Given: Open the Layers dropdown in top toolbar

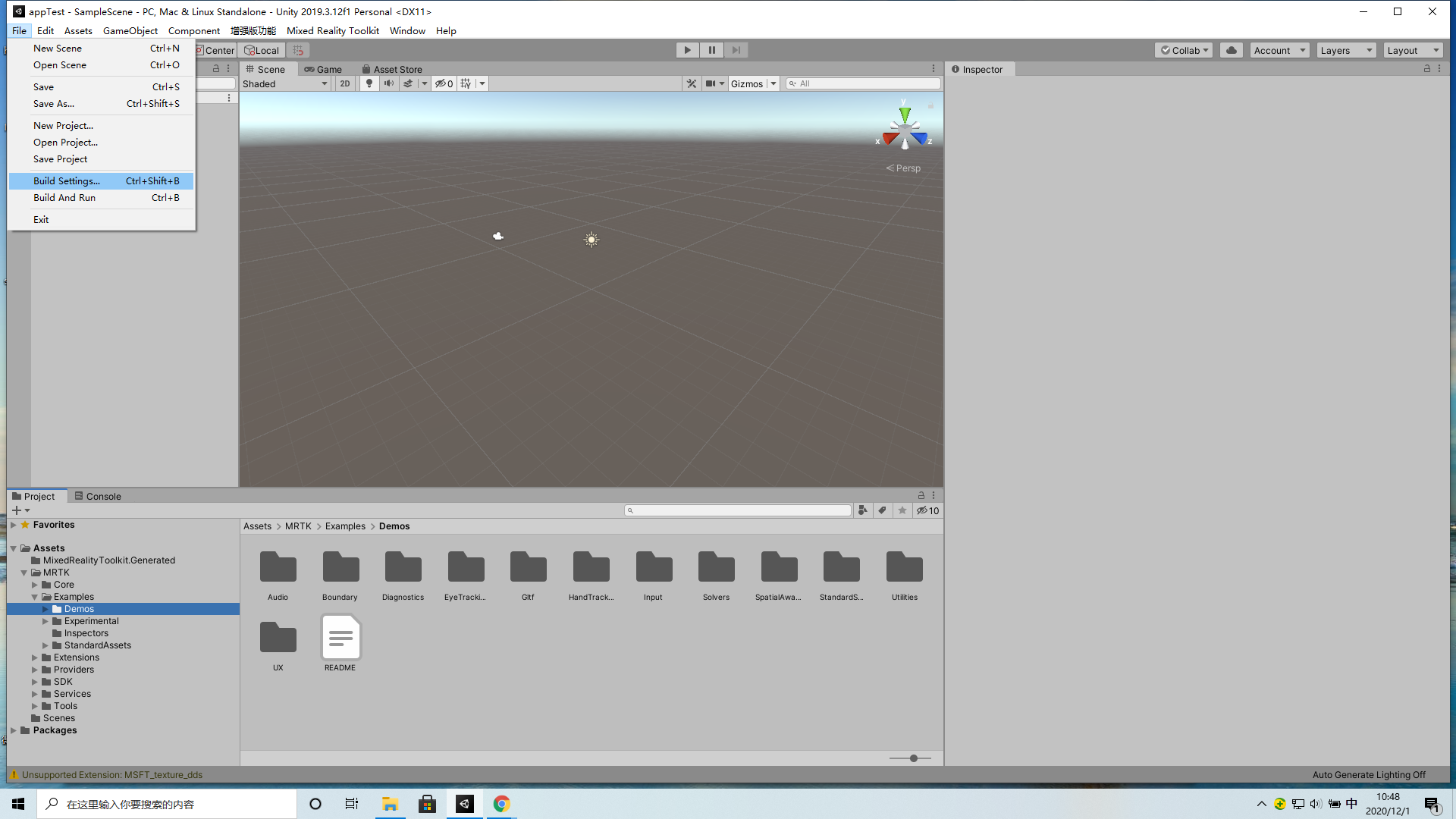Looking at the screenshot, I should click(x=1345, y=50).
